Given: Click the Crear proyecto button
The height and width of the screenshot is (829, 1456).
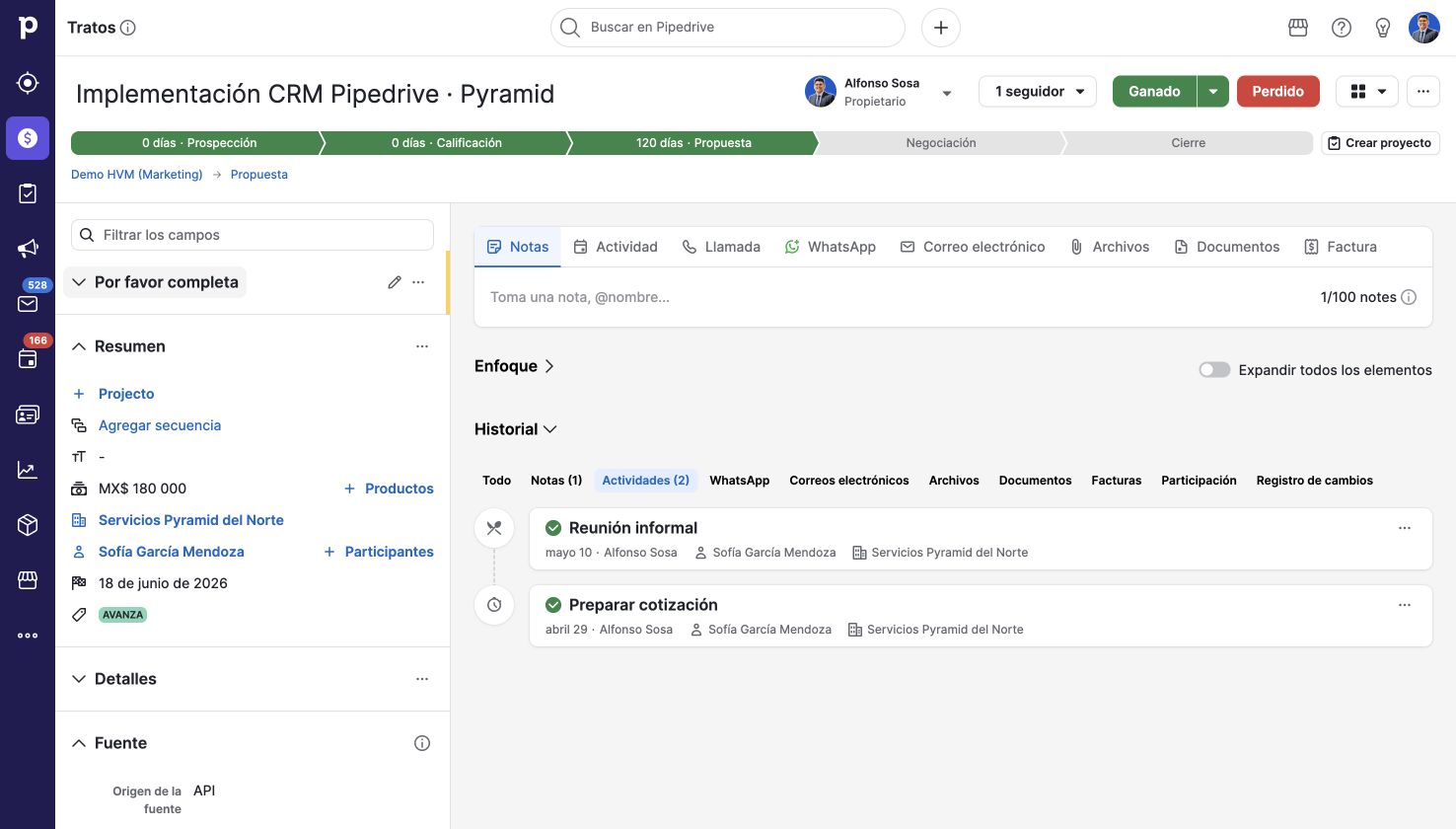Looking at the screenshot, I should [1381, 143].
